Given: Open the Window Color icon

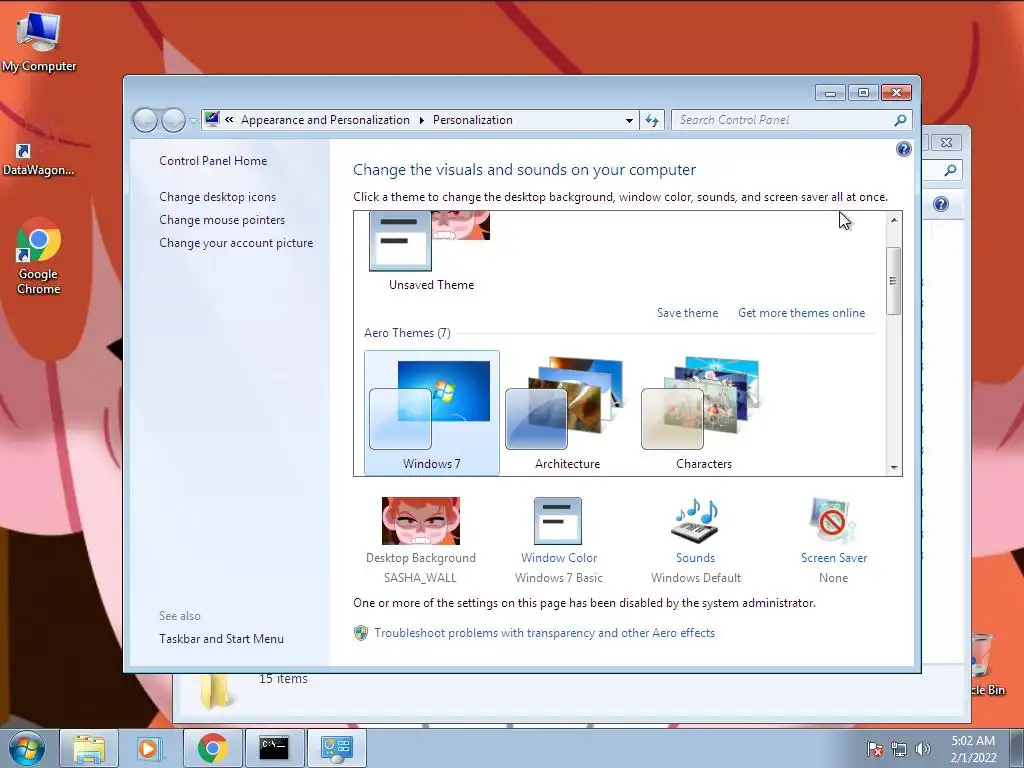Looking at the screenshot, I should tap(558, 520).
